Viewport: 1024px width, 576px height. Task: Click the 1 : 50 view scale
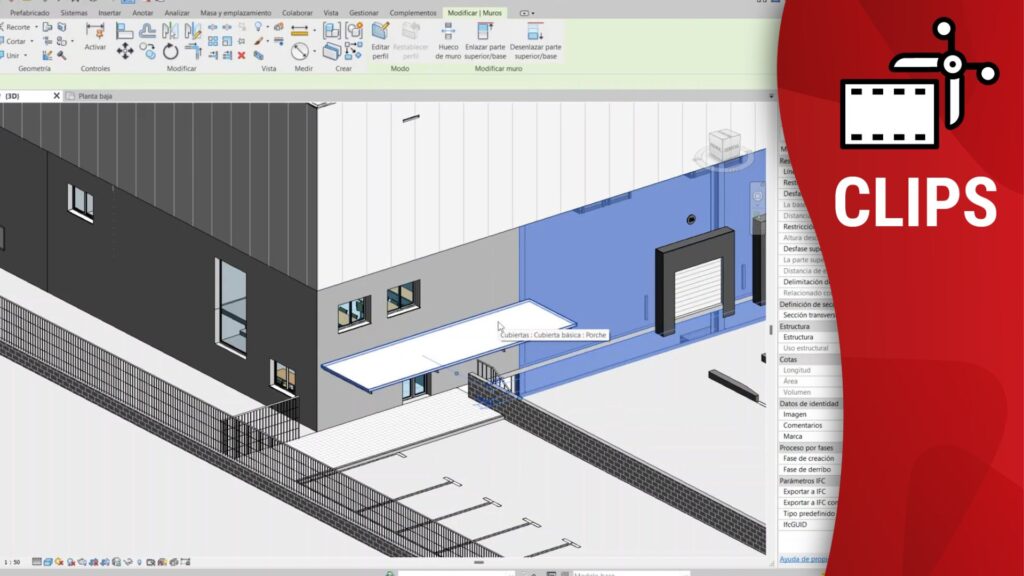click(13, 562)
